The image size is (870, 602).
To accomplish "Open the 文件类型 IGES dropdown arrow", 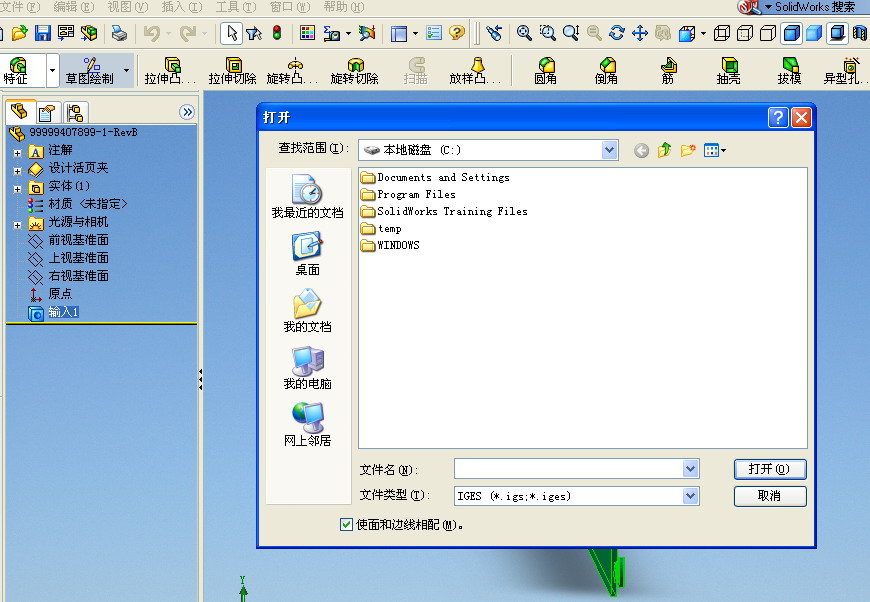I will [690, 495].
